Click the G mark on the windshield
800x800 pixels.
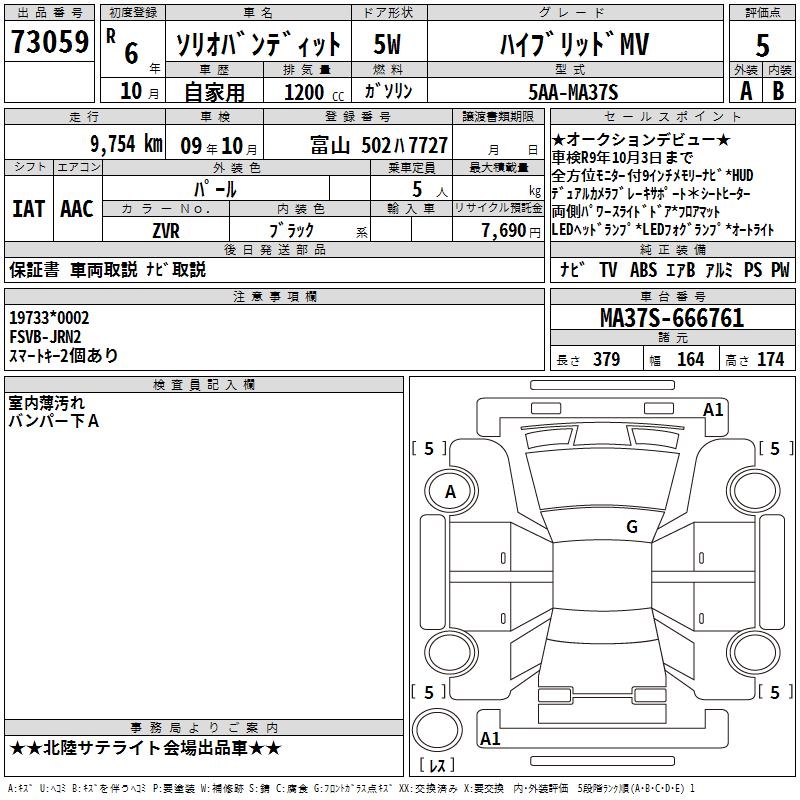coord(632,527)
